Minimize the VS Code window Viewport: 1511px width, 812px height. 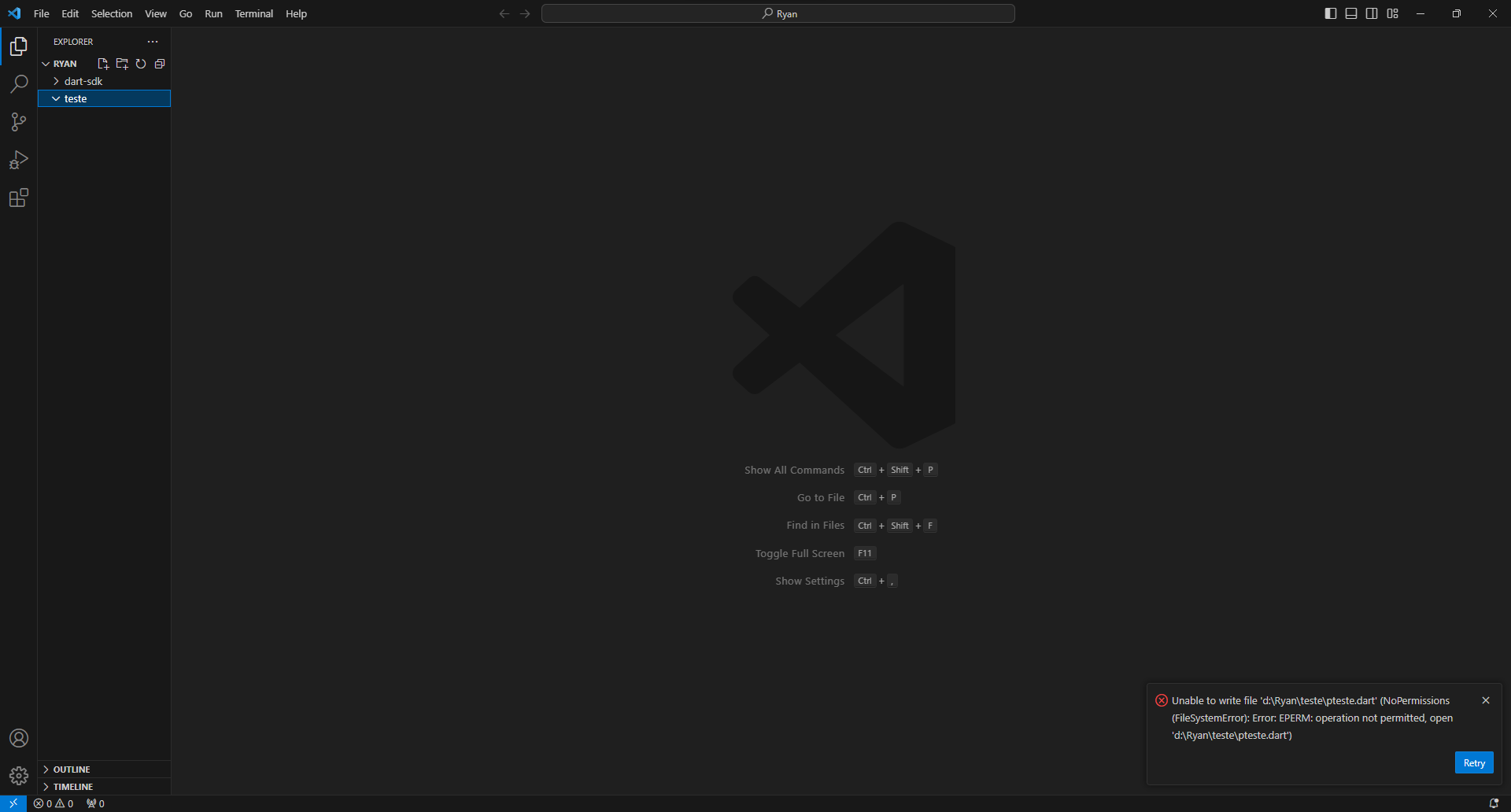[1420, 13]
